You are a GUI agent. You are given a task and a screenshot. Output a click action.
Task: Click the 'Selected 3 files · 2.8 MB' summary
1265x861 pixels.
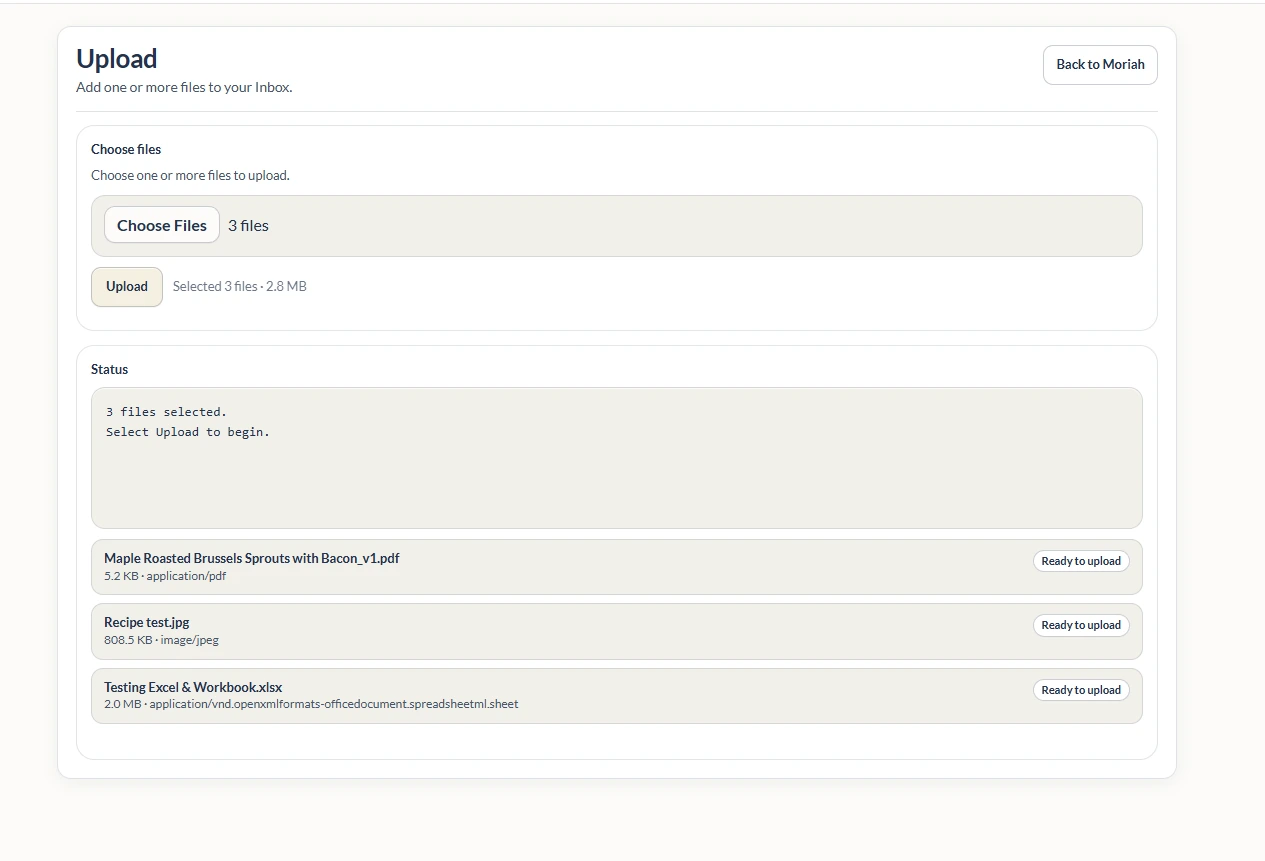(240, 286)
